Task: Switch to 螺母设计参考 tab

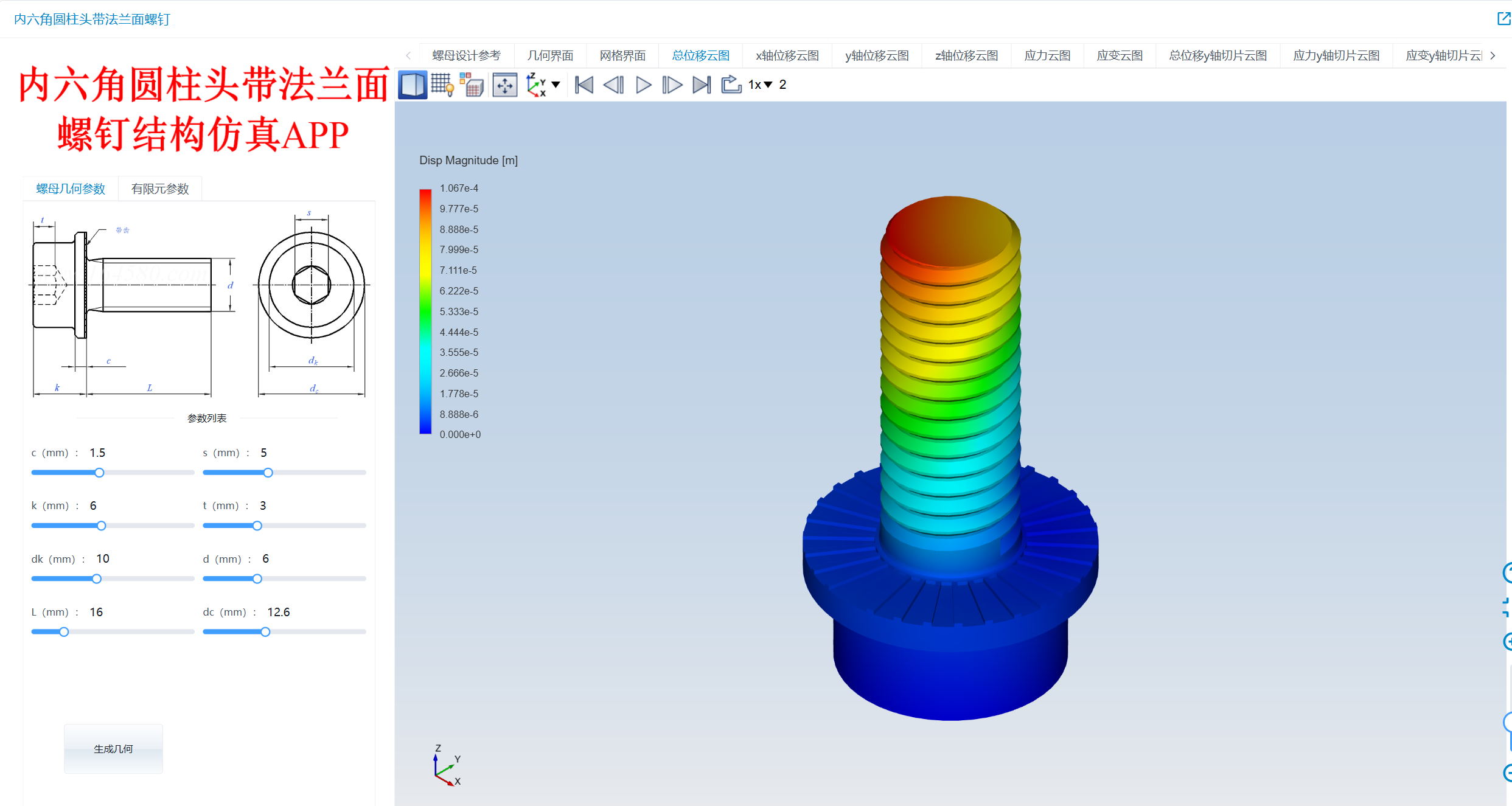Action: [466, 55]
